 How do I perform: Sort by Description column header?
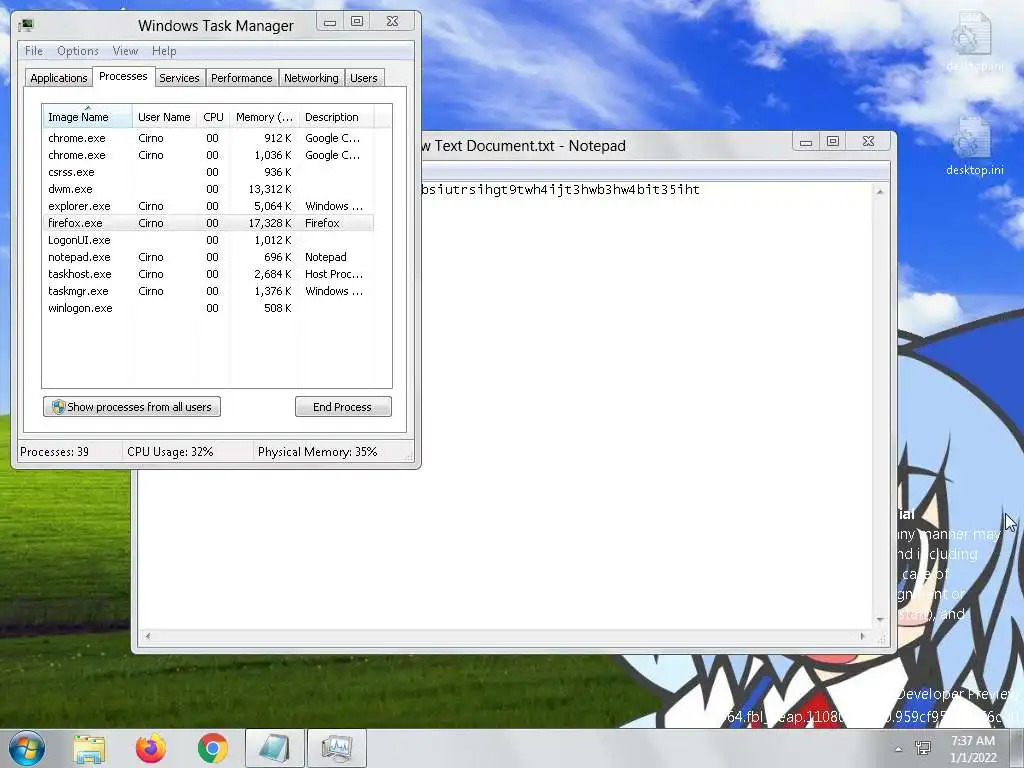[336, 117]
